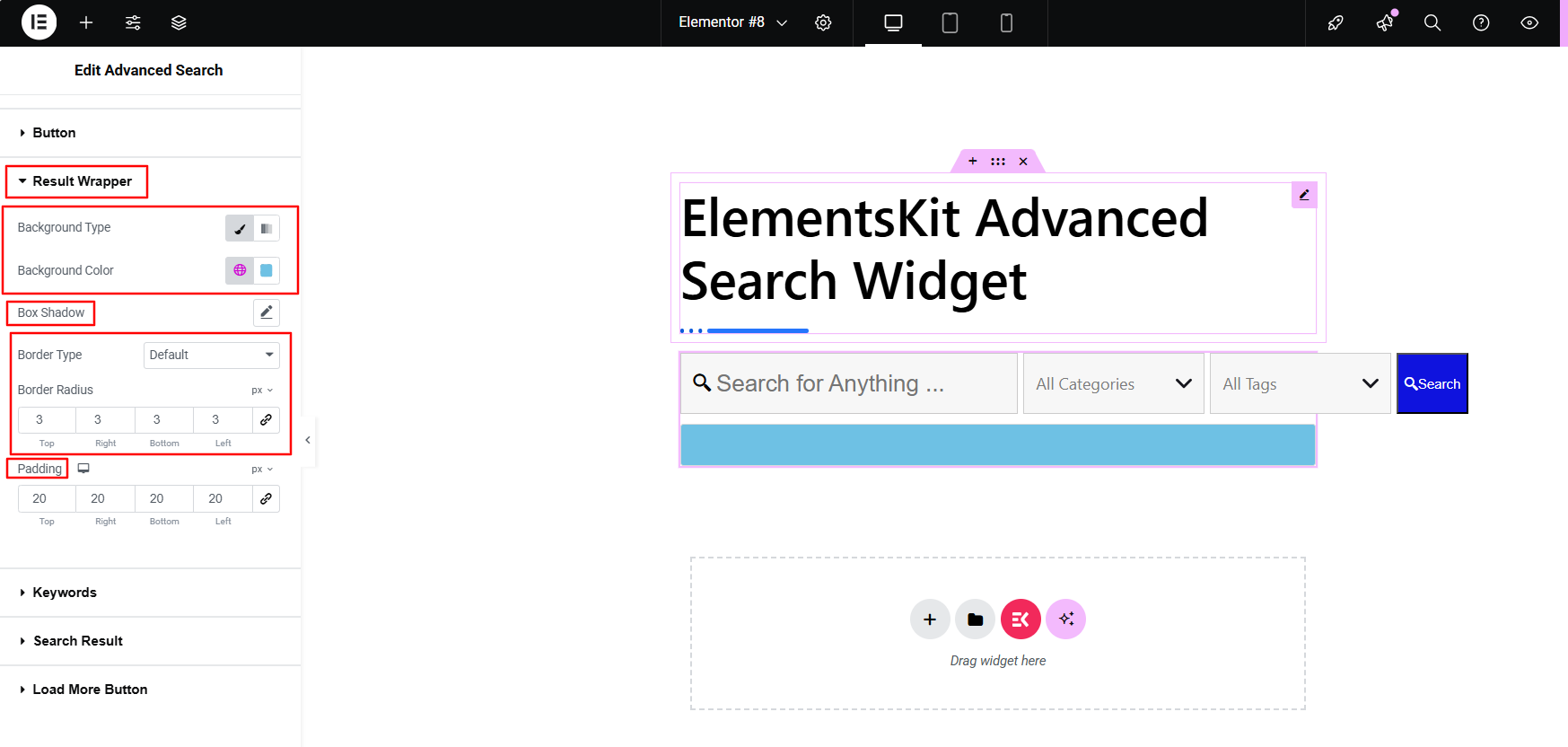Image resolution: width=1568 pixels, height=747 pixels.
Task: Expand the Load More Button section
Action: 150,690
